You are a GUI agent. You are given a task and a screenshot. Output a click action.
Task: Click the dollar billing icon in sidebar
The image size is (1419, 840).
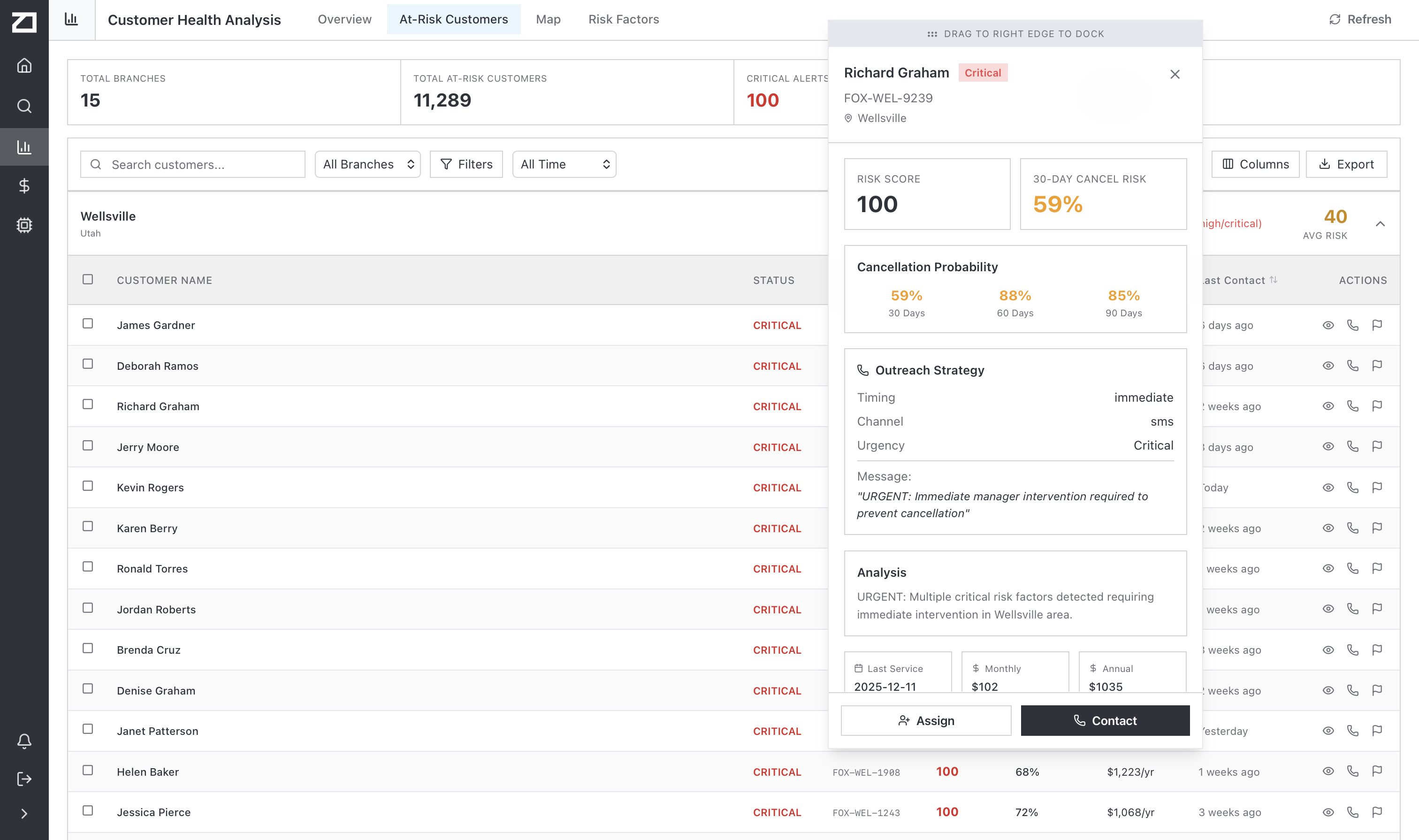point(24,185)
